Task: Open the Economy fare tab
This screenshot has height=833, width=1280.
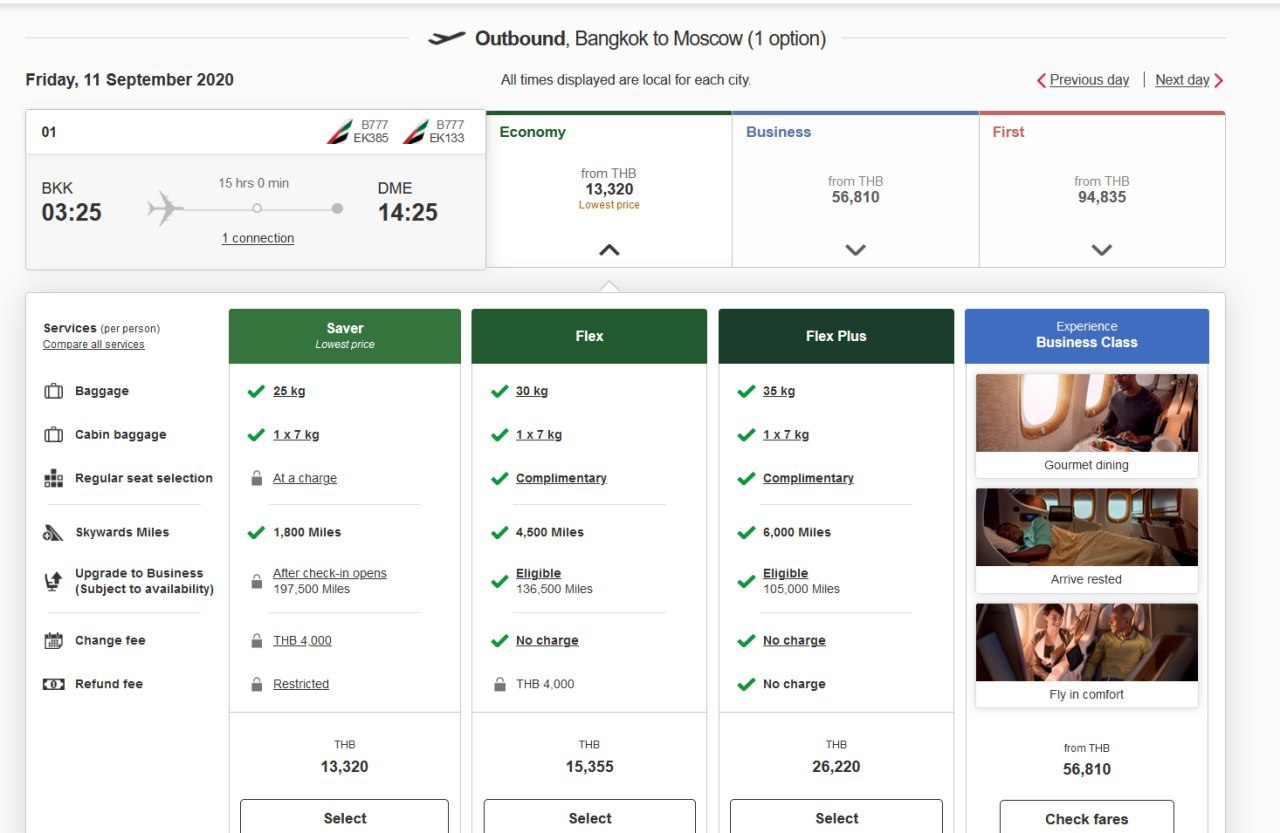Action: click(x=609, y=189)
